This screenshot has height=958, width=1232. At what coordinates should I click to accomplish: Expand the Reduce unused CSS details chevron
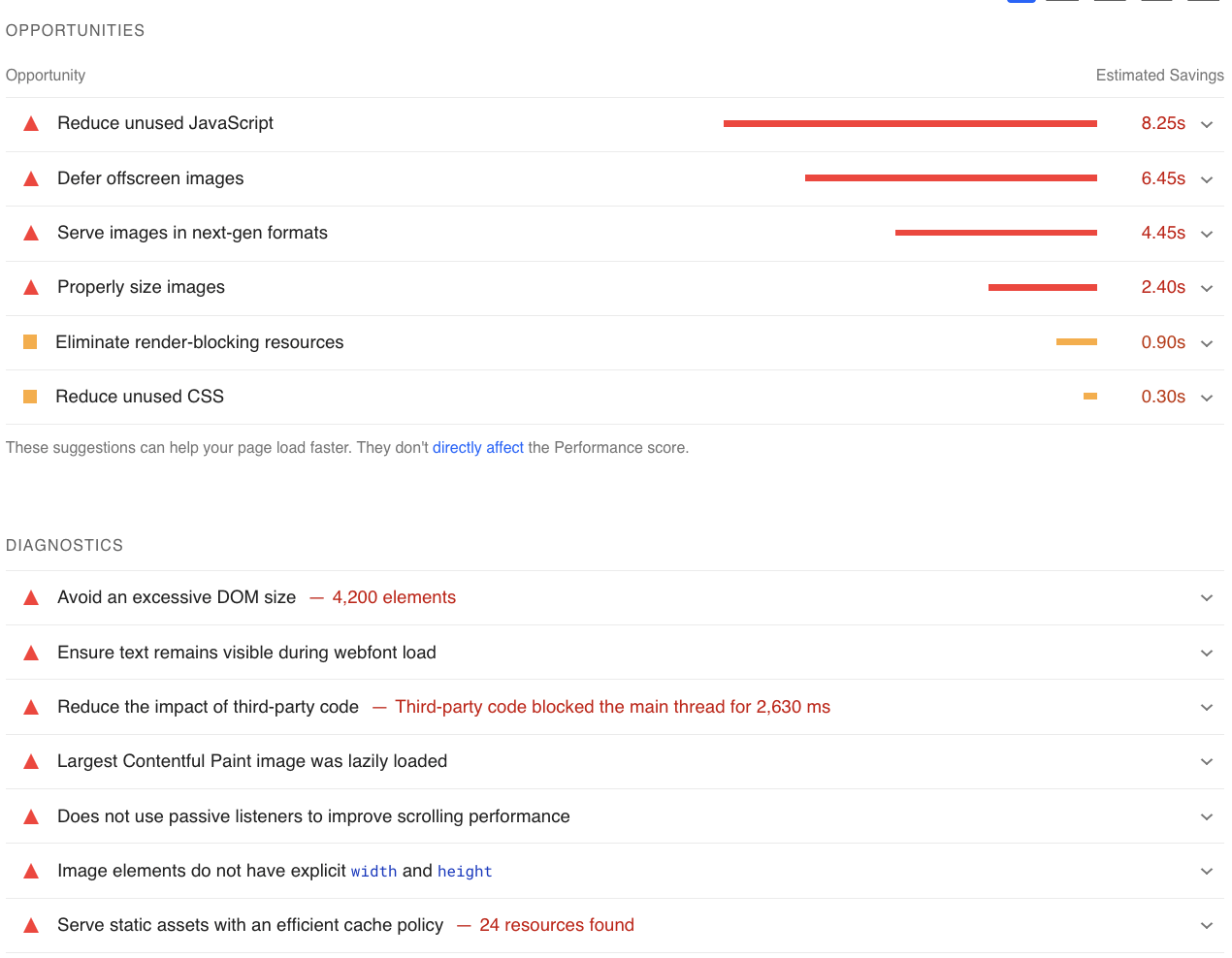coord(1207,398)
